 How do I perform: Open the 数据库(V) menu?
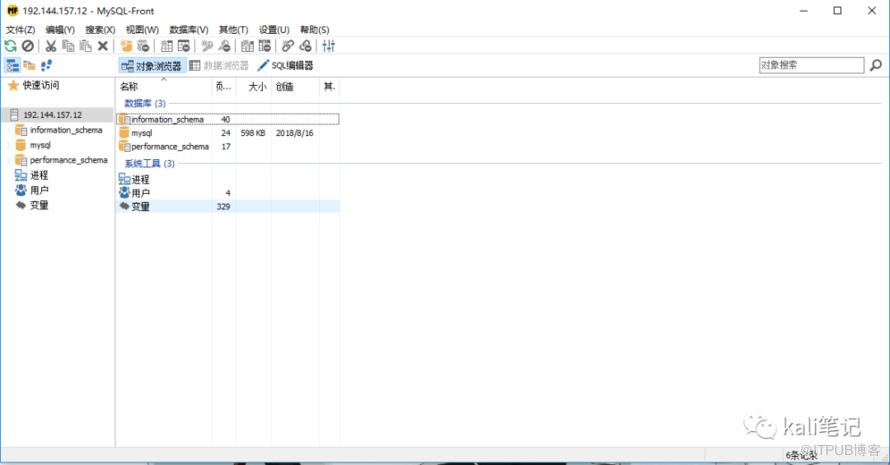(189, 30)
